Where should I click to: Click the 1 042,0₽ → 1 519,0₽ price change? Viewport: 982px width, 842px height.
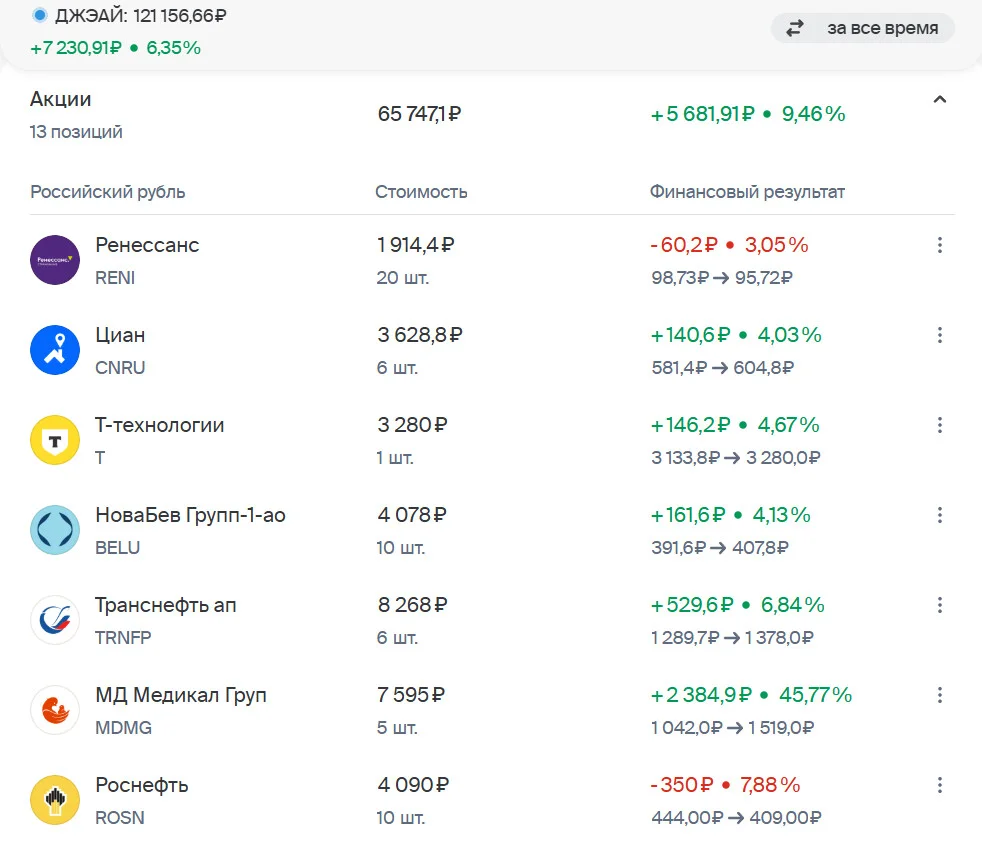point(733,727)
